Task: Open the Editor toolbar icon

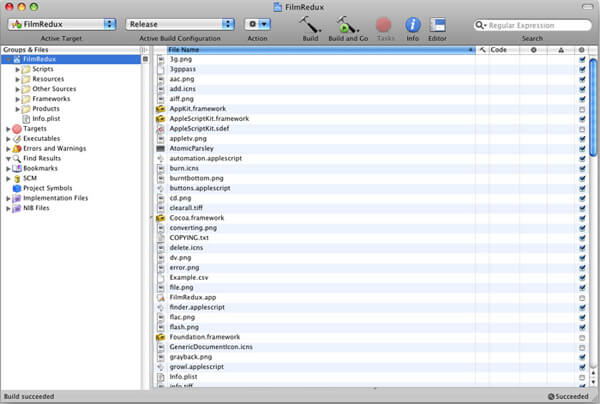Action: [437, 23]
